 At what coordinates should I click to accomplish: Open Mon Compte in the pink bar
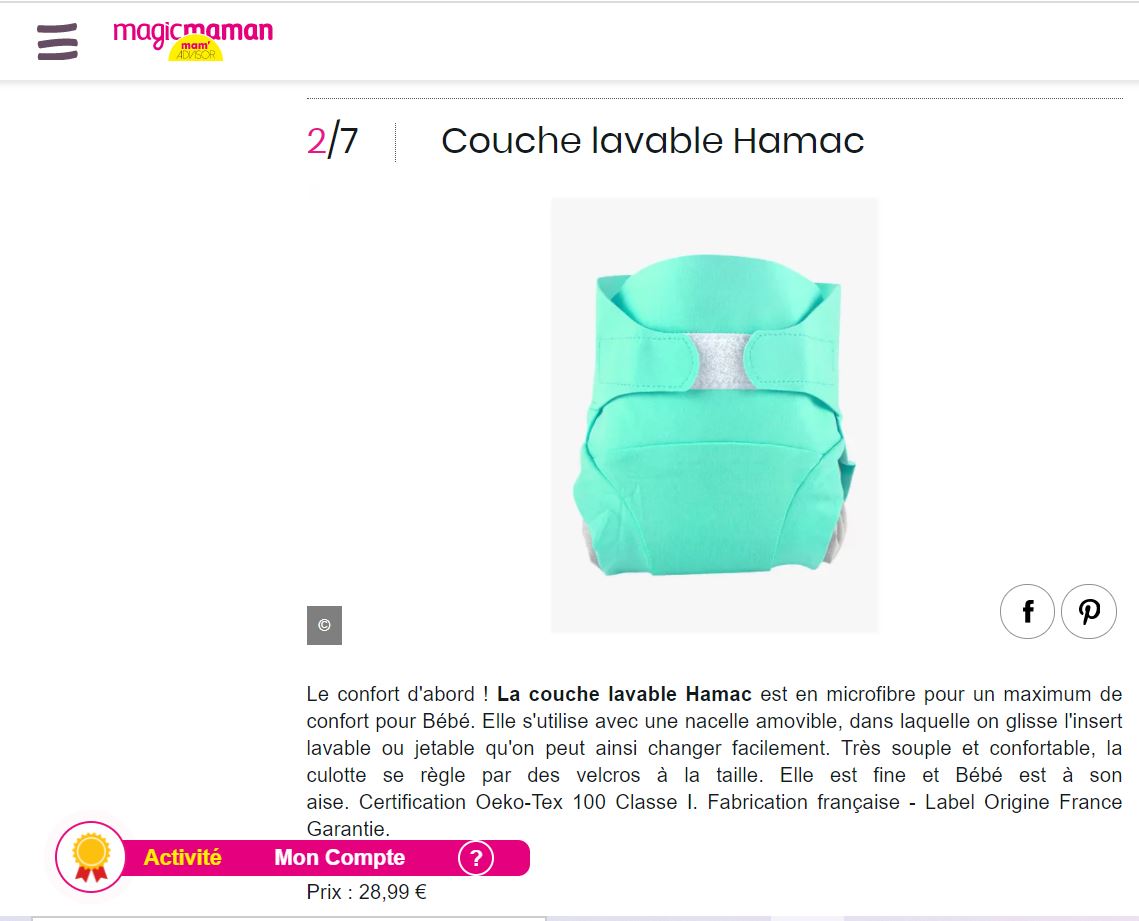pyautogui.click(x=339, y=858)
